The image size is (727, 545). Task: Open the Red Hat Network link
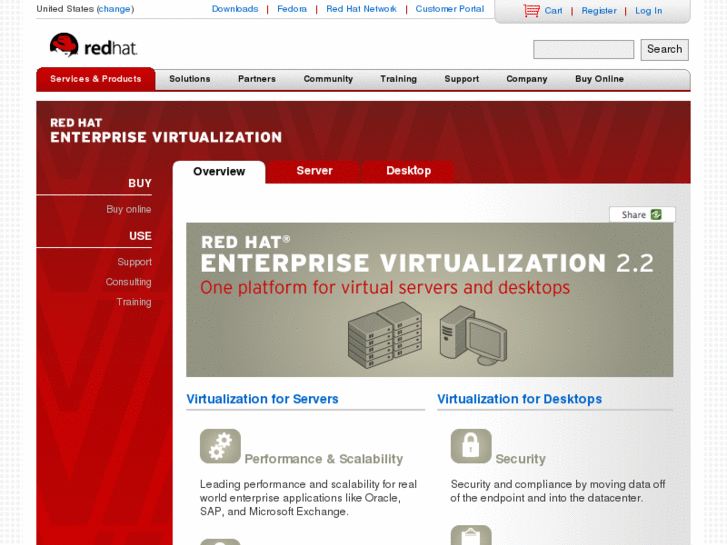click(x=361, y=9)
